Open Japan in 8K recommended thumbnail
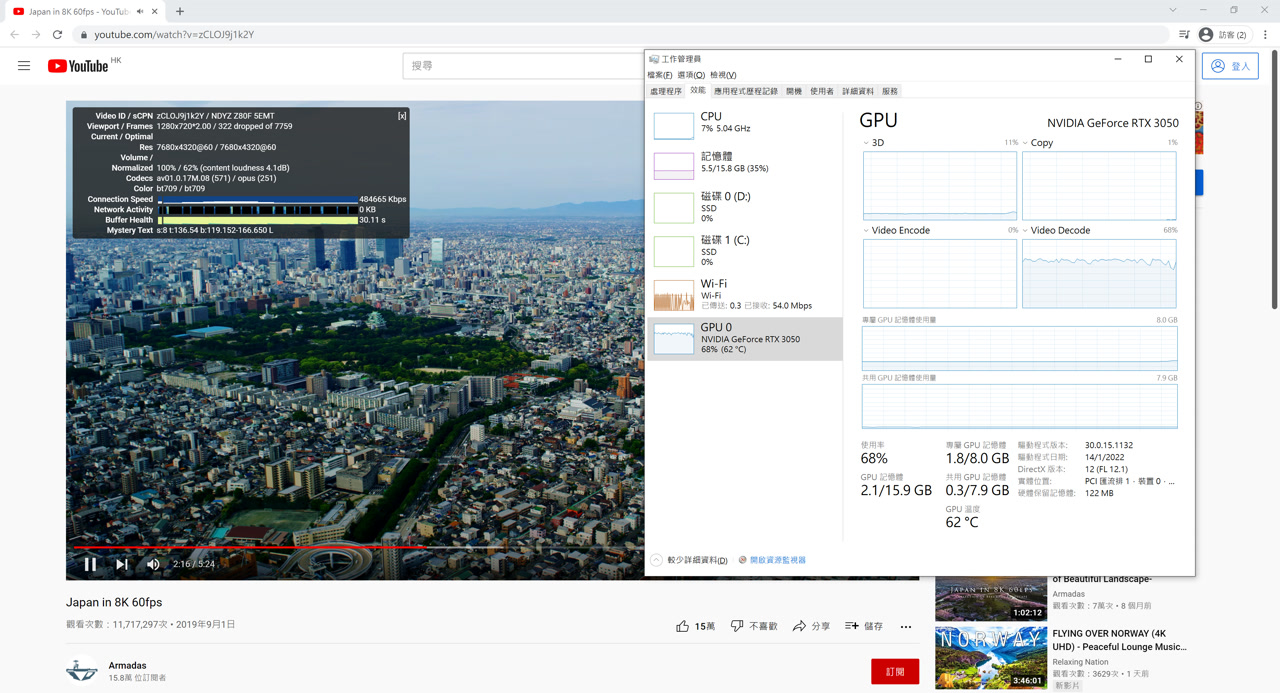The image size is (1280, 693). click(x=991, y=599)
